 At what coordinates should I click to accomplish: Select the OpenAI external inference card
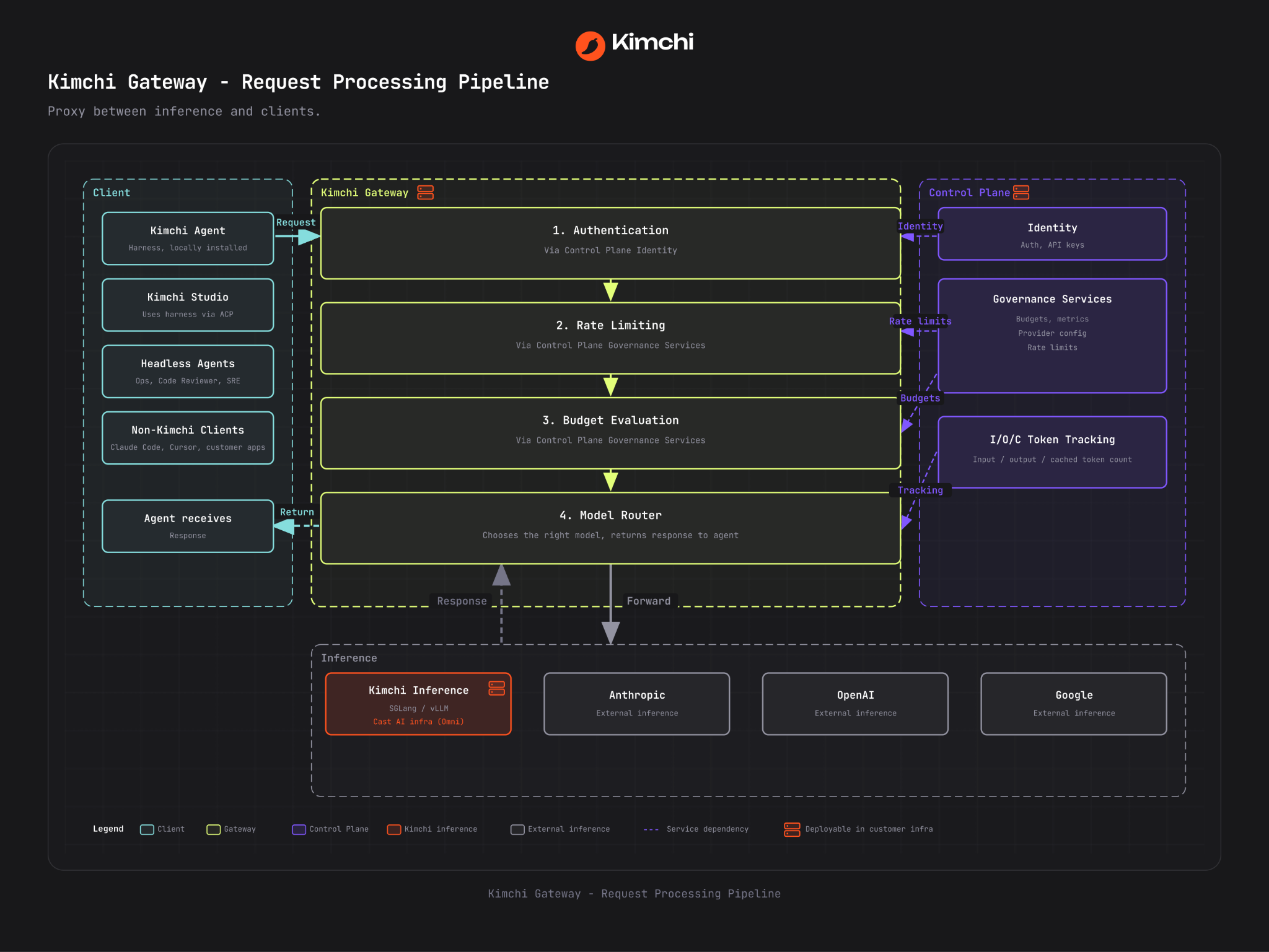(x=855, y=704)
